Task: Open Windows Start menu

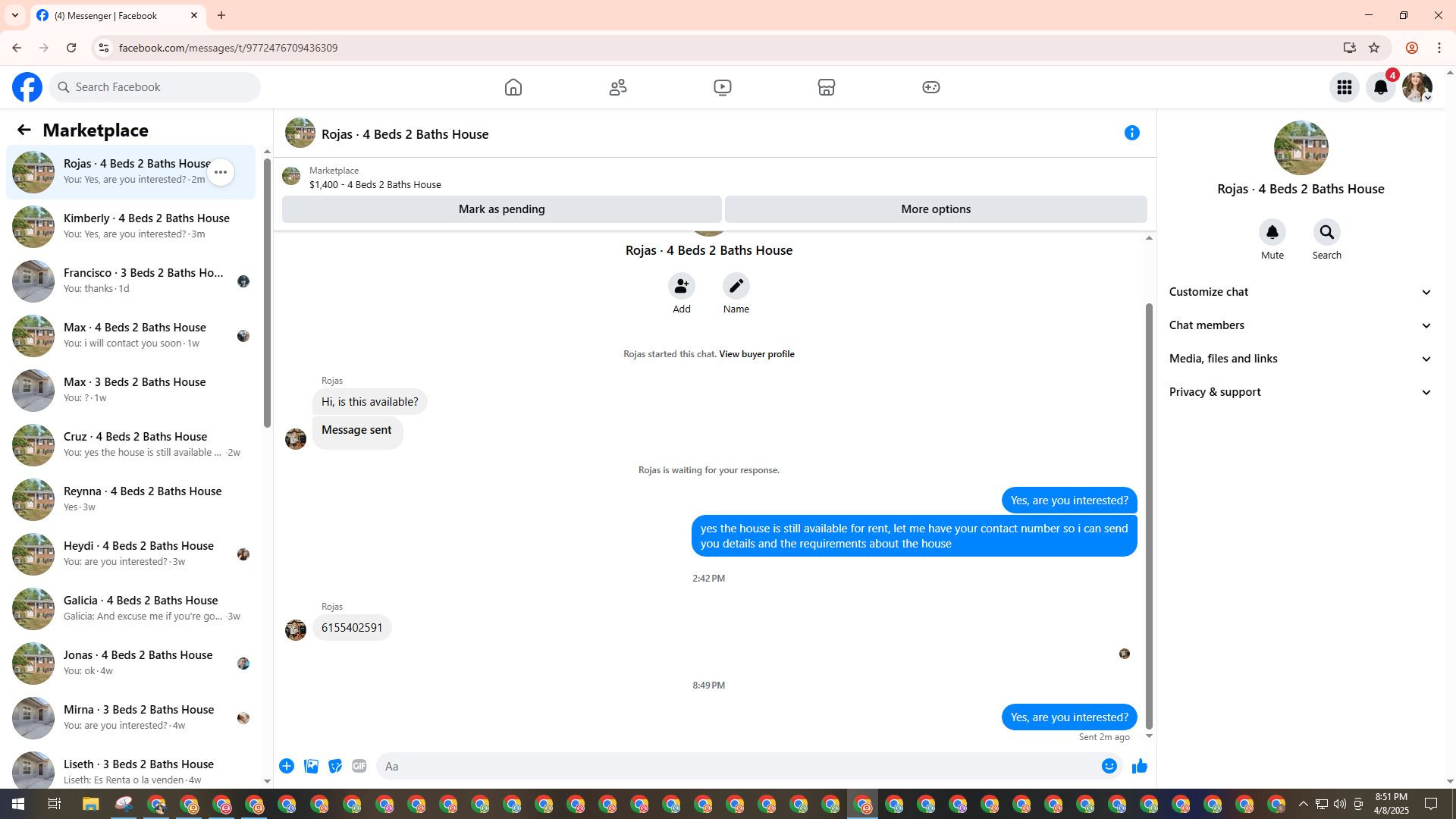Action: 18,804
